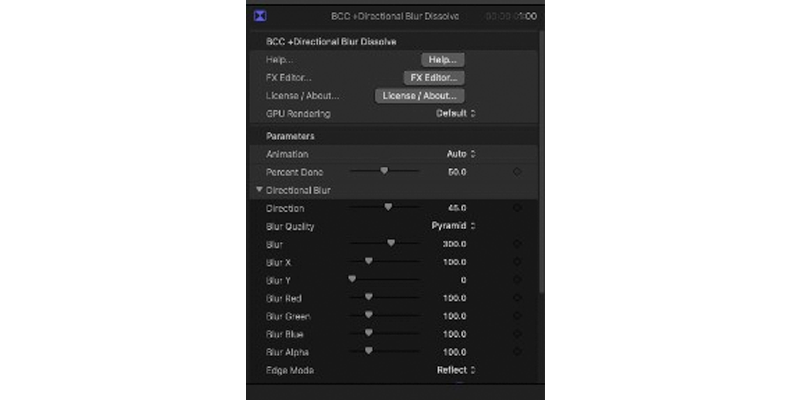The width and height of the screenshot is (792, 400).
Task: Click the Blur X slider handle
Action: (369, 261)
